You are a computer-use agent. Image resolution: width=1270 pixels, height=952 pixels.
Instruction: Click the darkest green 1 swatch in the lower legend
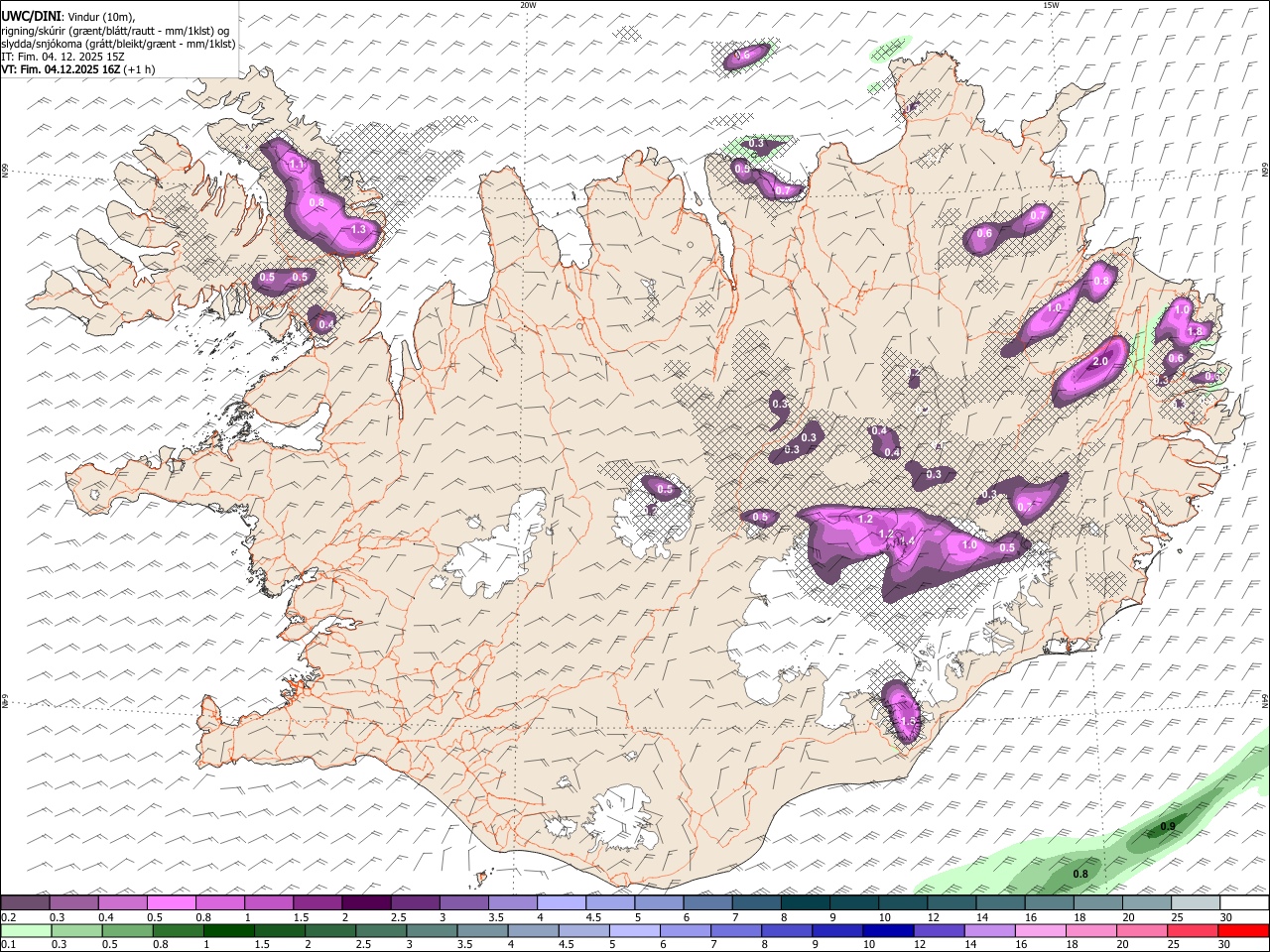tap(228, 930)
